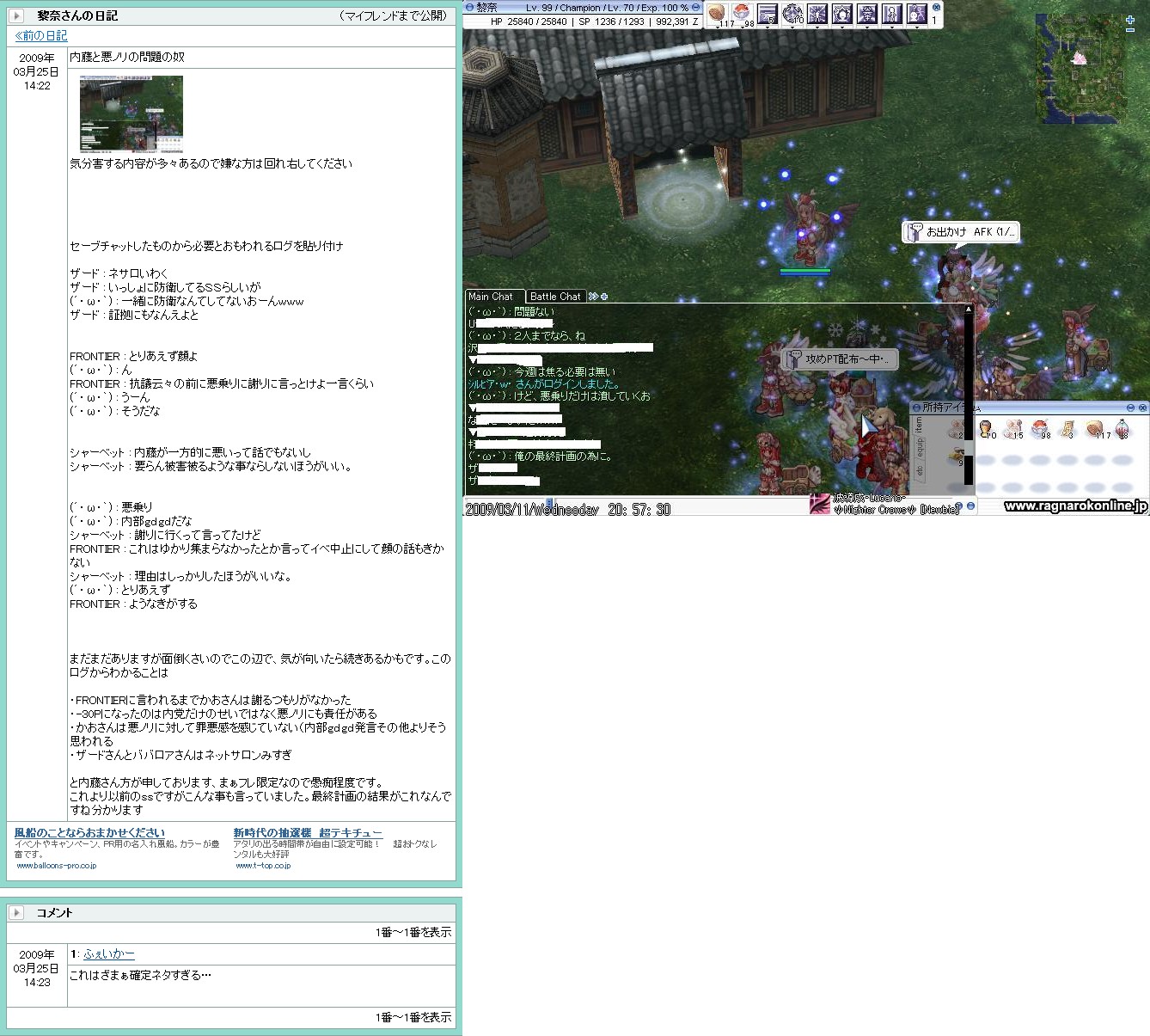The width and height of the screenshot is (1150, 1036).
Task: Follow the www.balloons-pro.co.jp URL
Action: pos(56,865)
